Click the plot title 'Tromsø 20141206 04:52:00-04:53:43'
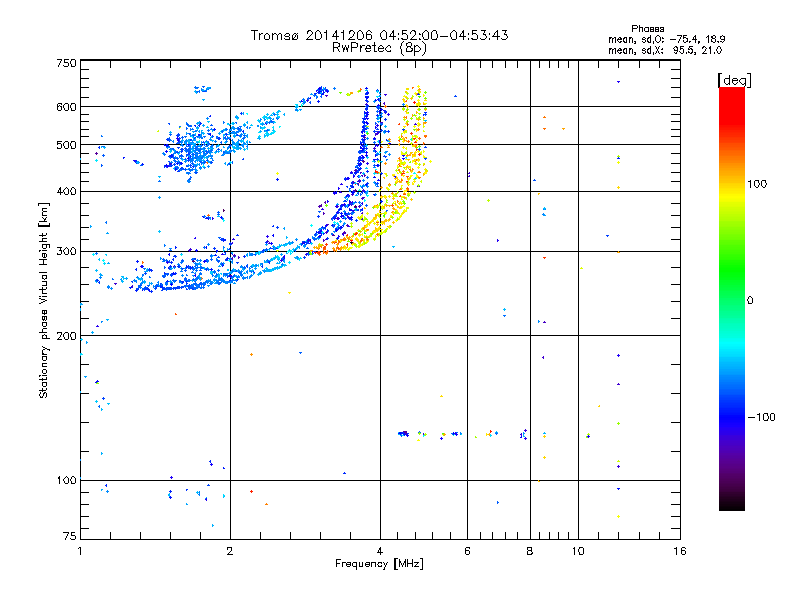 379,35
